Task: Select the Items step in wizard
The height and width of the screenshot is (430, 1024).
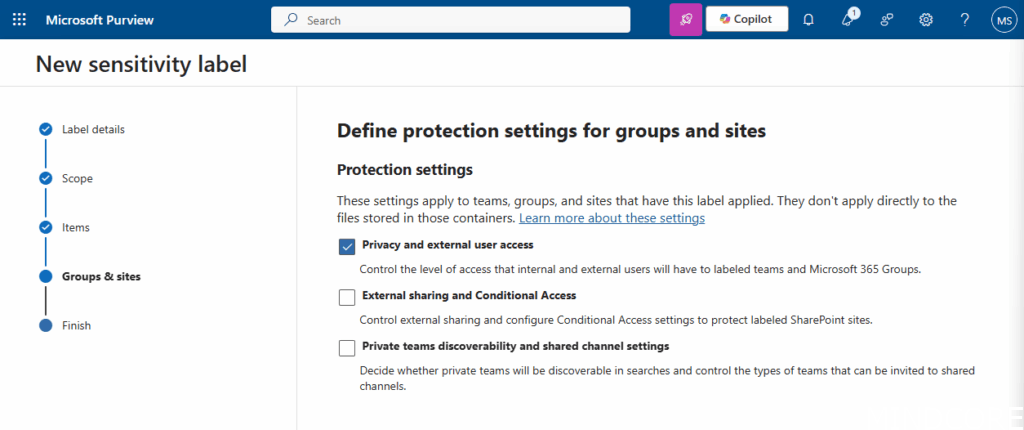Action: tap(76, 227)
